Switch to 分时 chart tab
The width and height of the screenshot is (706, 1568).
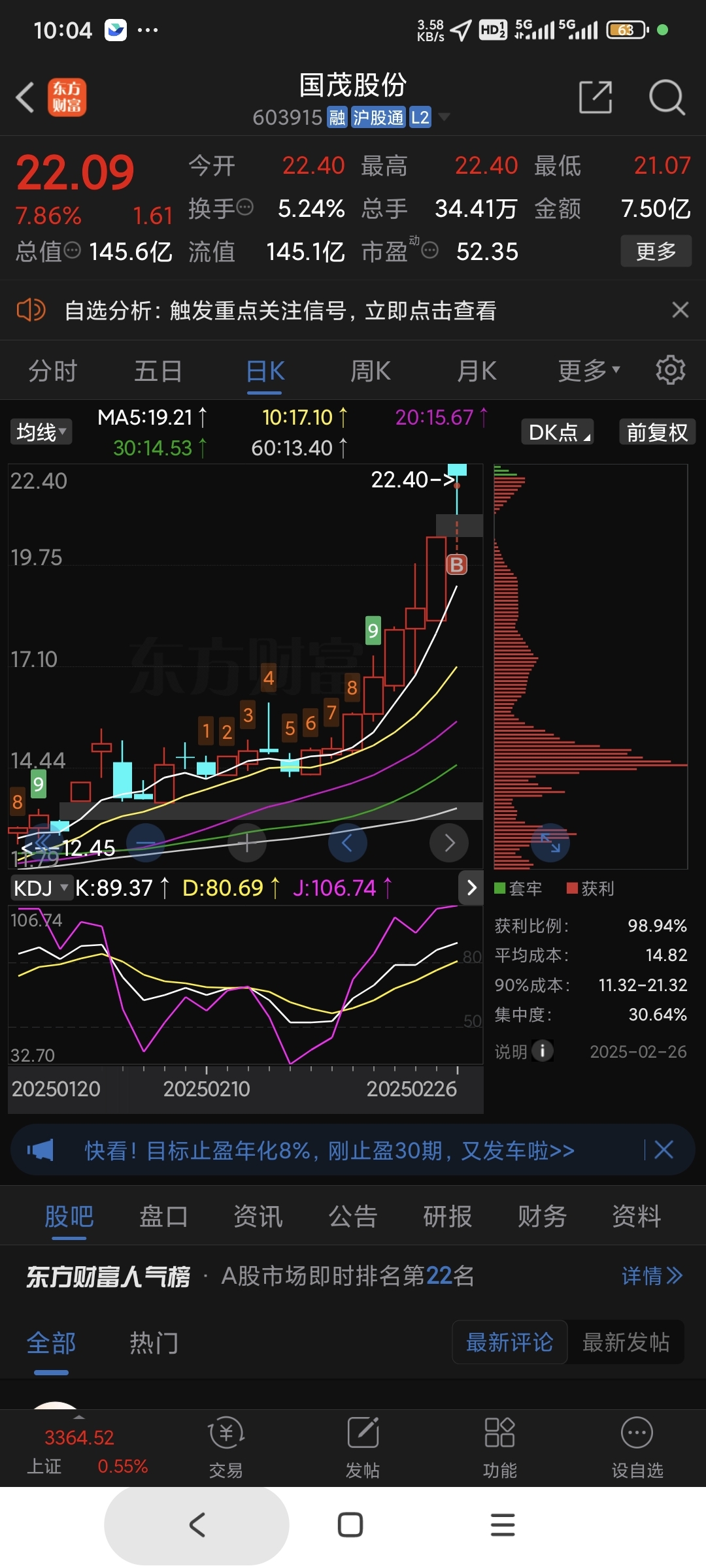[x=53, y=371]
